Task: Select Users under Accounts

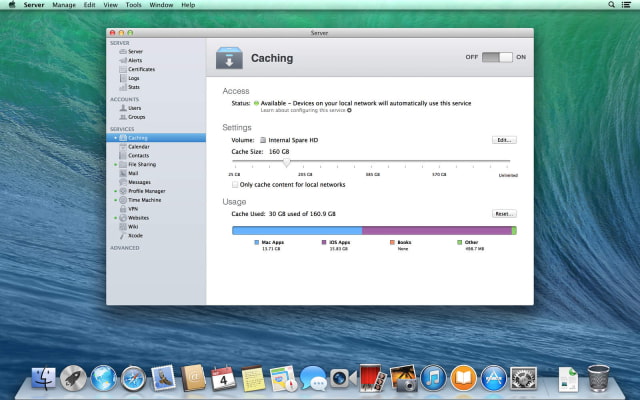Action: 135,108
